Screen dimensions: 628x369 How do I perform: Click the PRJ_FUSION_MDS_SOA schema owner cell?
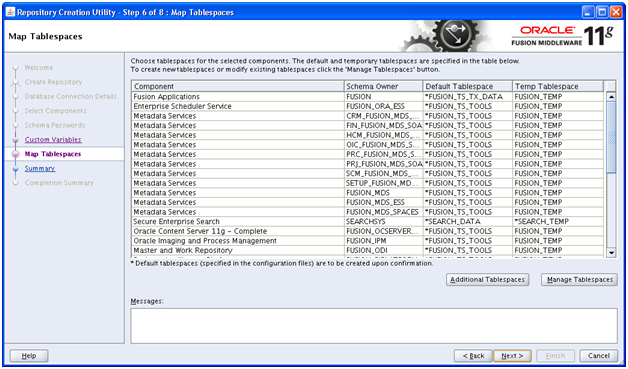383,164
